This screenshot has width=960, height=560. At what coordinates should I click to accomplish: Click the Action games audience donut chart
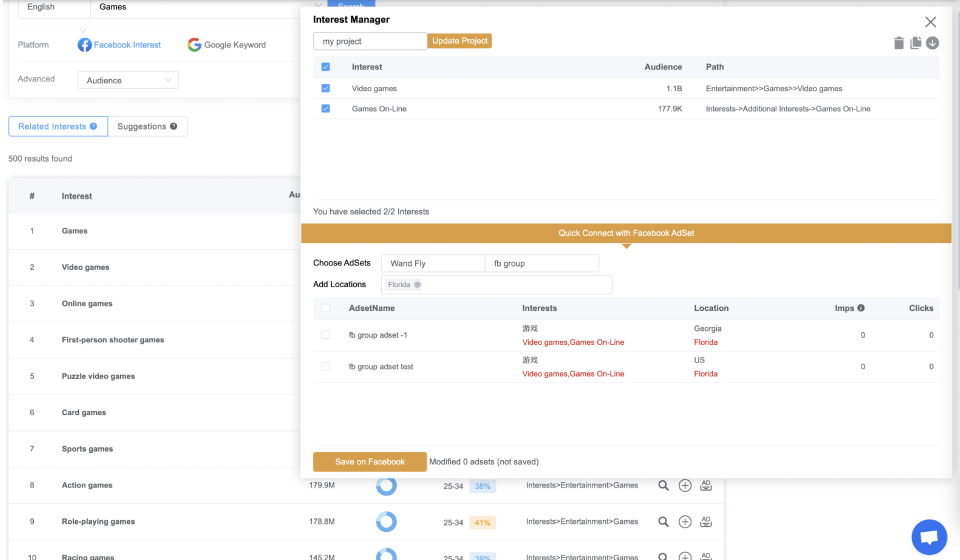[386, 485]
